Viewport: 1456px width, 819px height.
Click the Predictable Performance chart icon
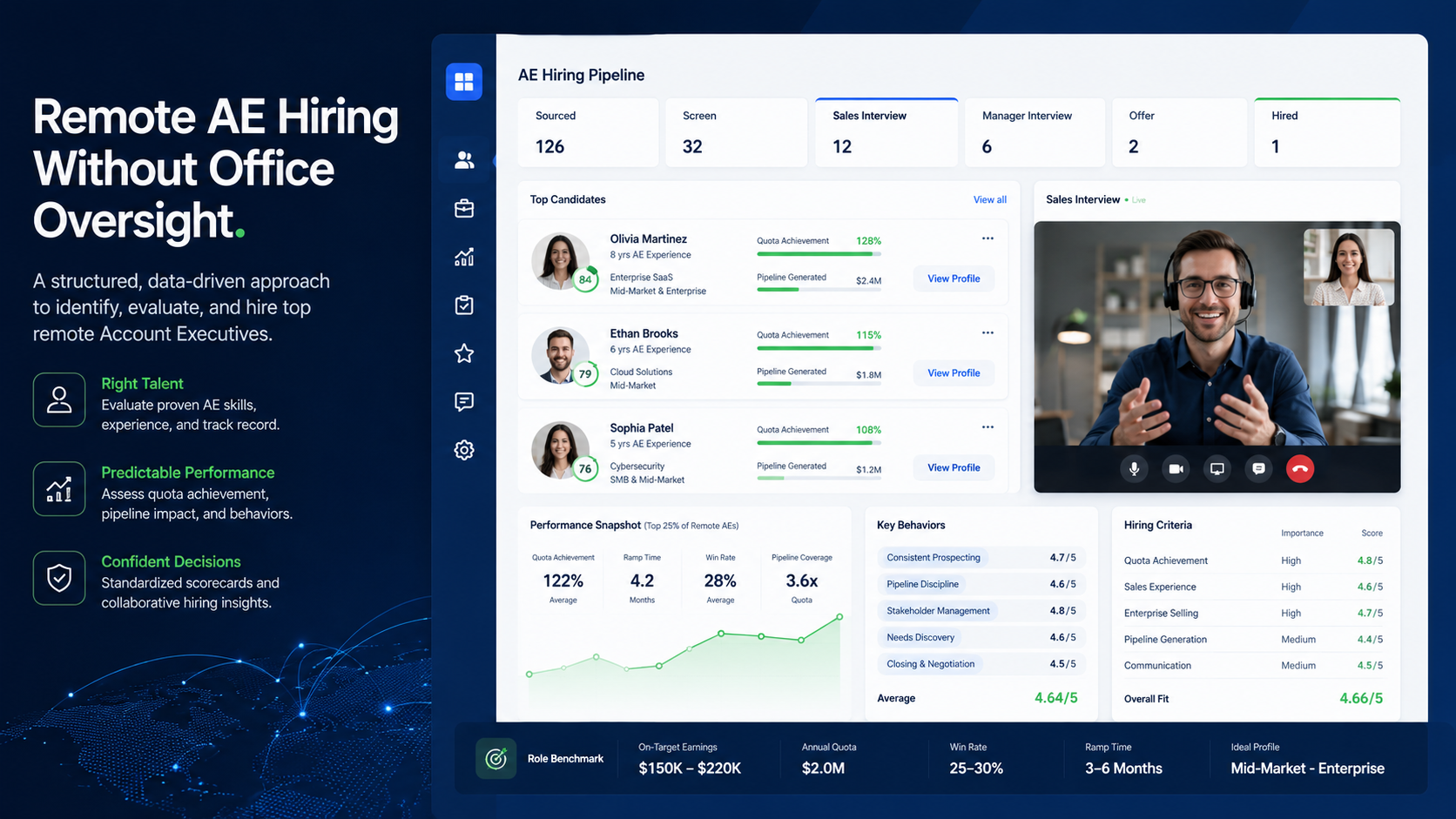coord(59,489)
